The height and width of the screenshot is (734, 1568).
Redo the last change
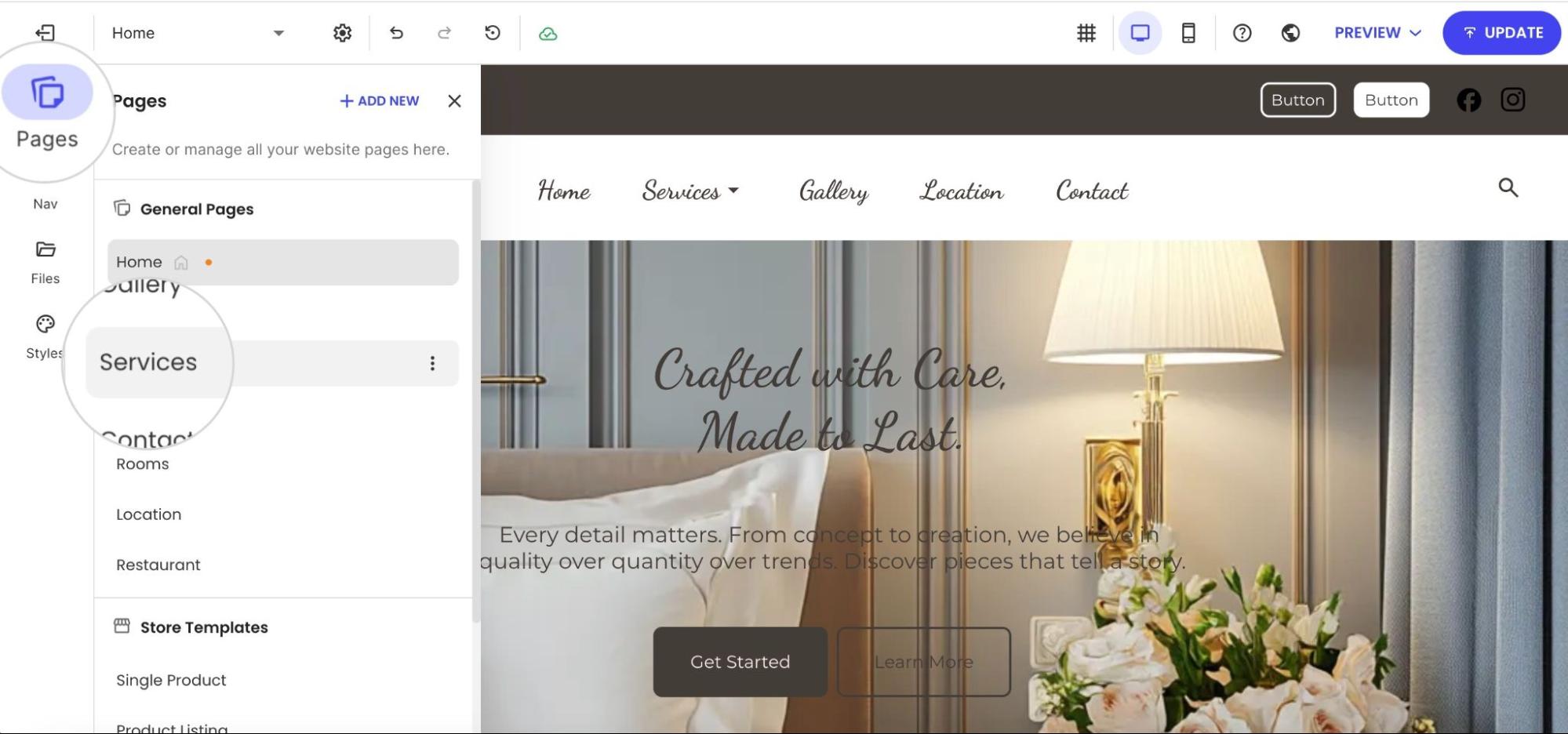click(x=444, y=33)
